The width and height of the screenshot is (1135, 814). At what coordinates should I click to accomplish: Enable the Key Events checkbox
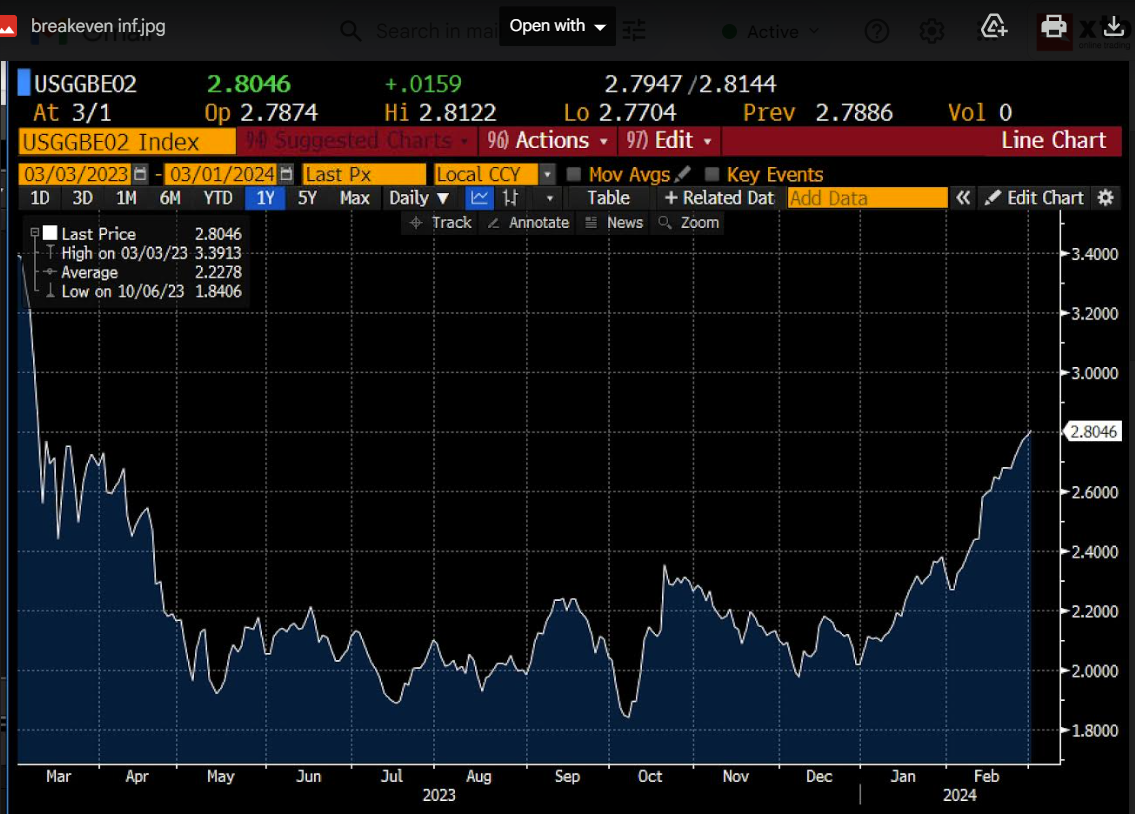pos(712,175)
